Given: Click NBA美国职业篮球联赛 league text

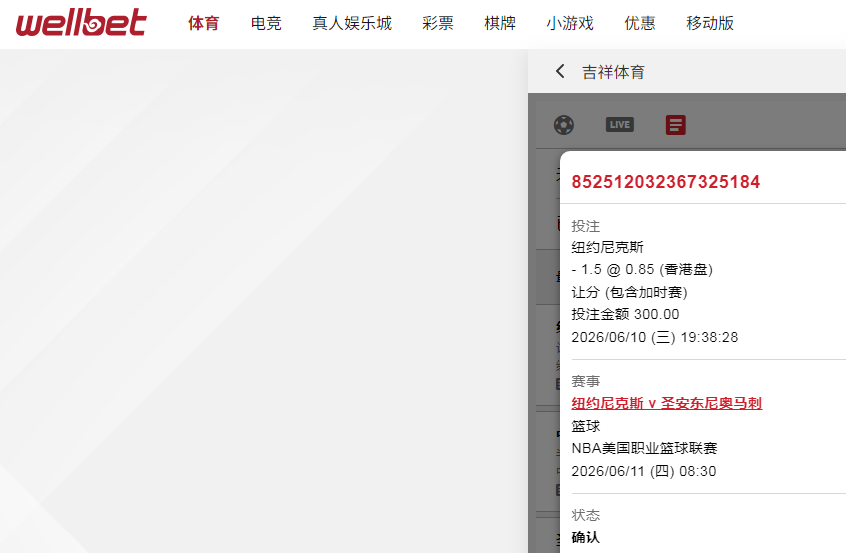Looking at the screenshot, I should (x=644, y=448).
